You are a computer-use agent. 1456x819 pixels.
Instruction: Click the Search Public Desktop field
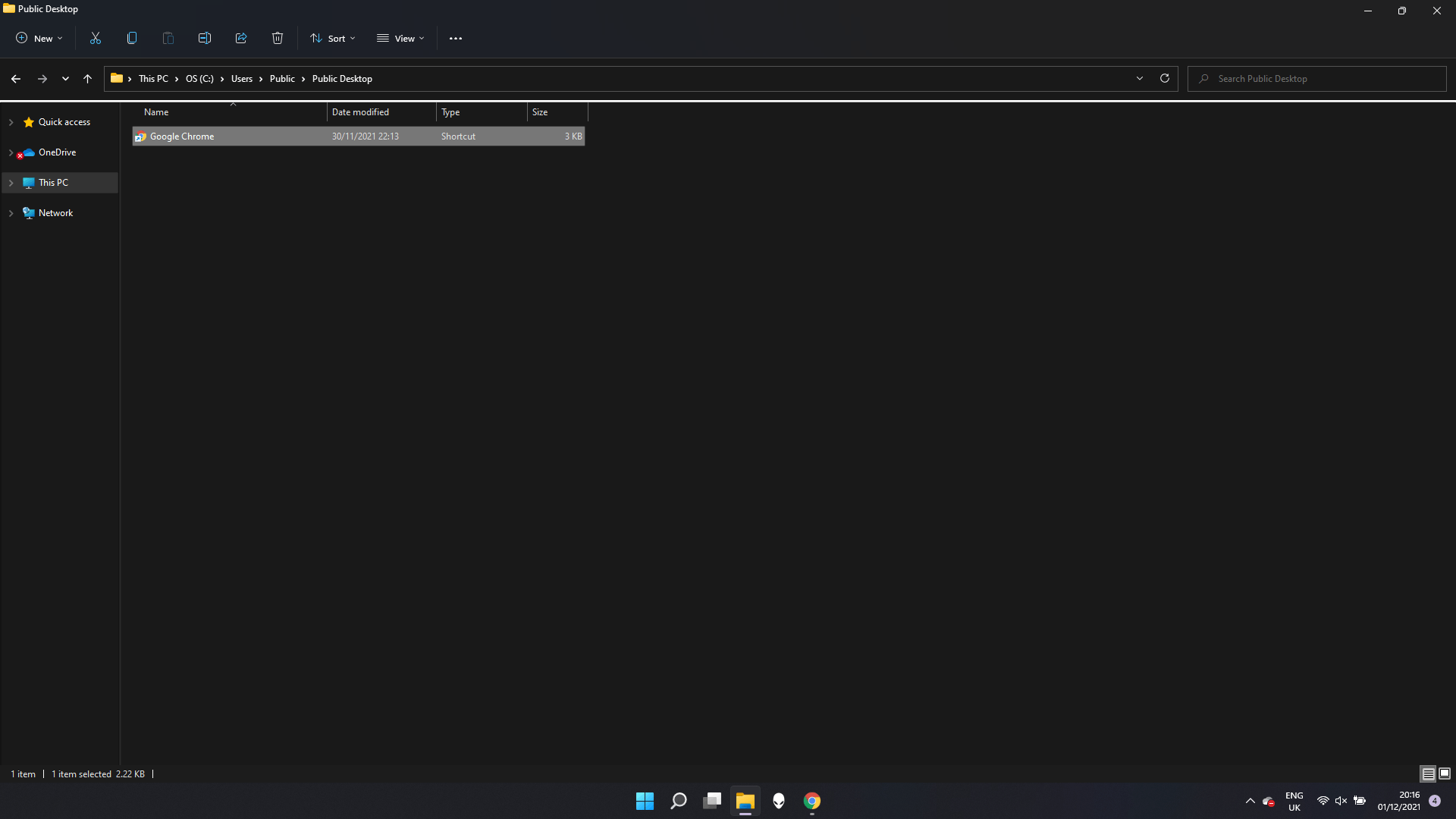click(1319, 79)
